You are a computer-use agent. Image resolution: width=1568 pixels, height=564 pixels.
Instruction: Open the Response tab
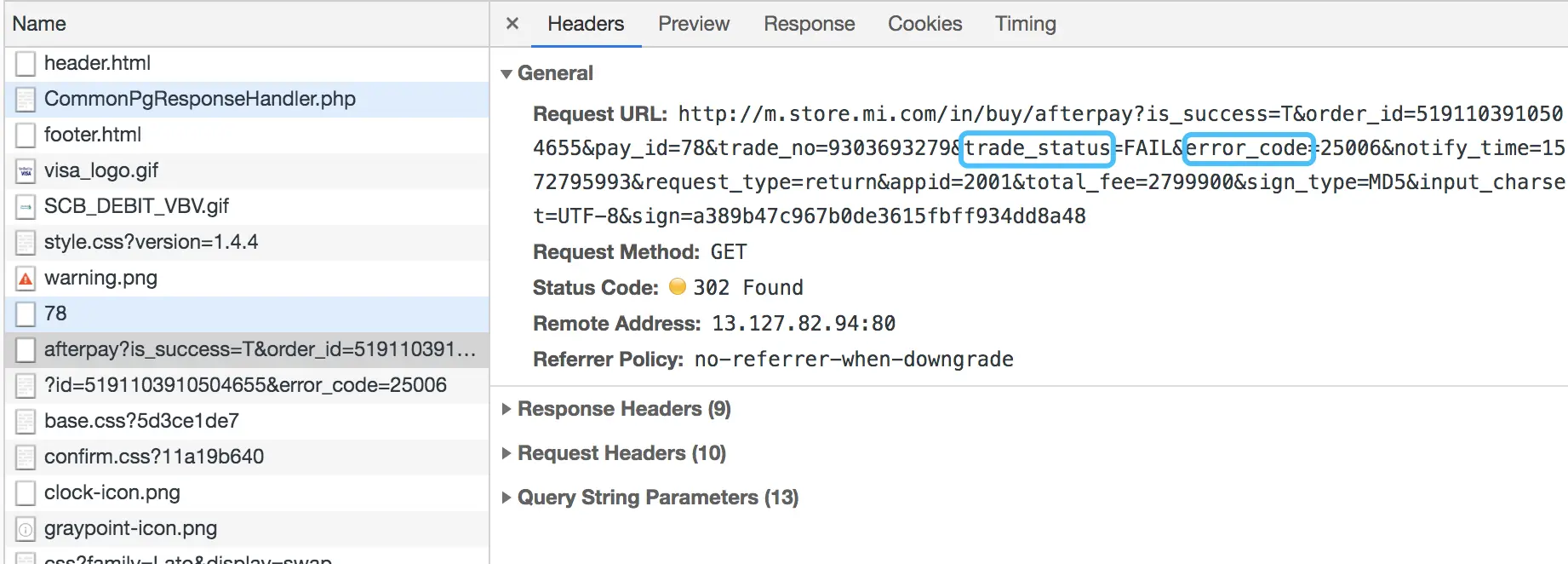coord(809,24)
